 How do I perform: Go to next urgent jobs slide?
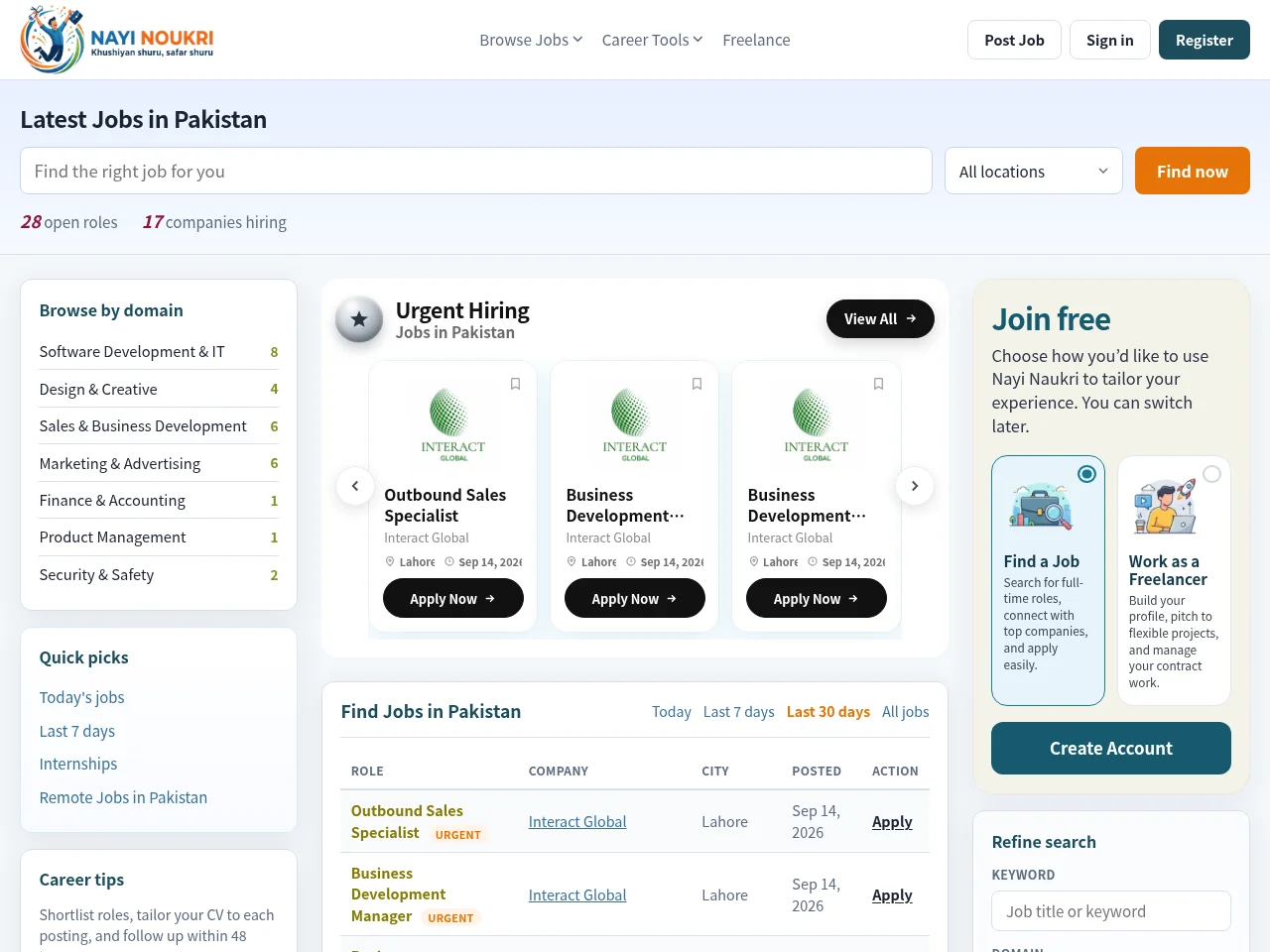point(915,486)
